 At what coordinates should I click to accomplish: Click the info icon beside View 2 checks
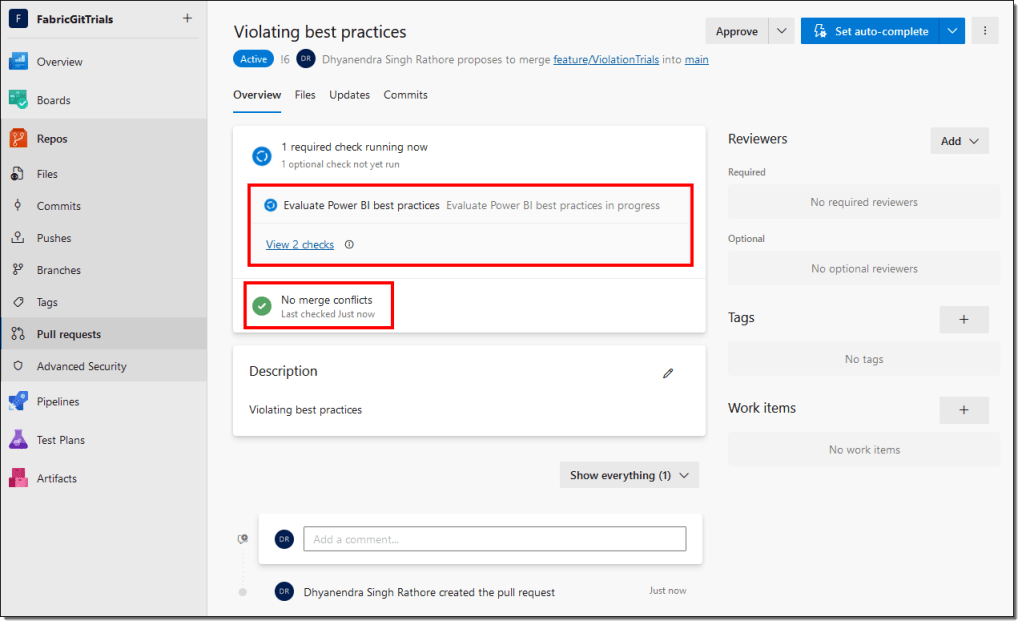pyautogui.click(x=349, y=245)
